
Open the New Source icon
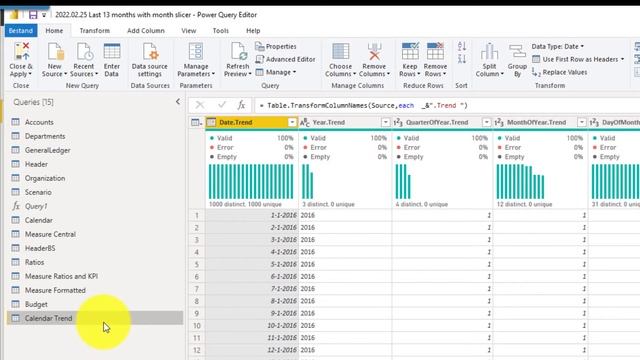tap(55, 52)
